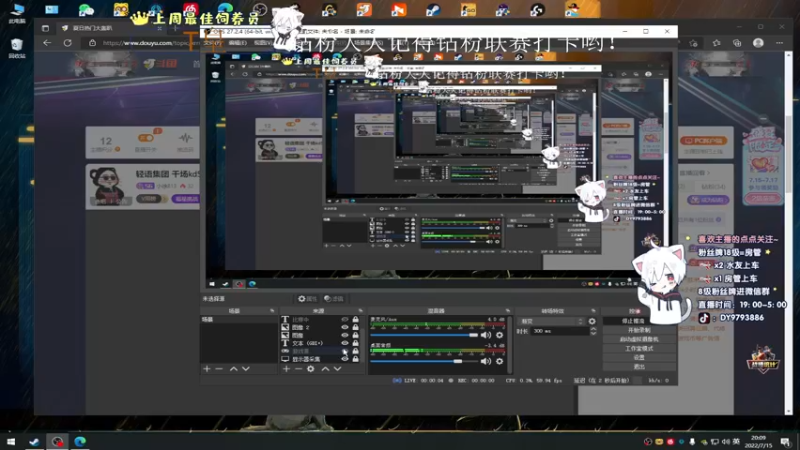Remove the scene with the Scenes minus icon
800x450 pixels.
219,368
